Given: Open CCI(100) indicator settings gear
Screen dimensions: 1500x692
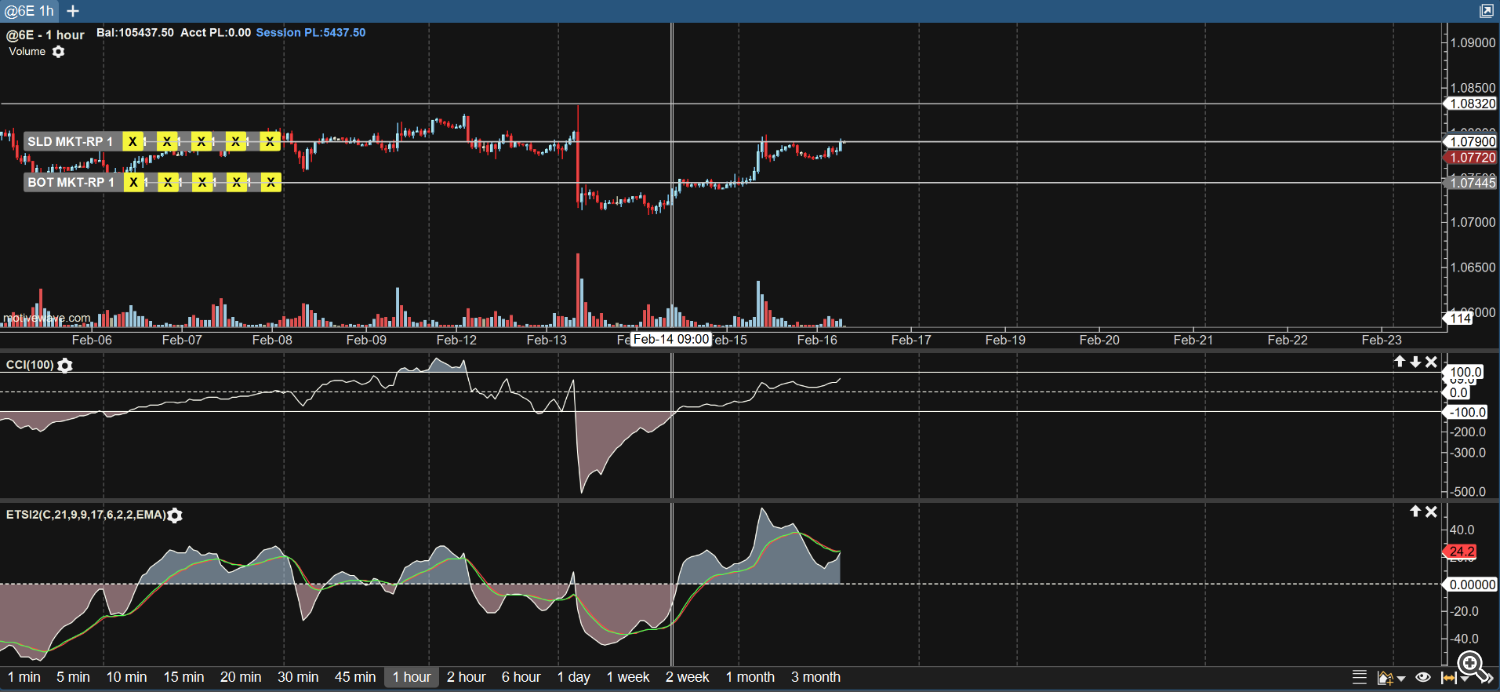Looking at the screenshot, I should (x=65, y=366).
